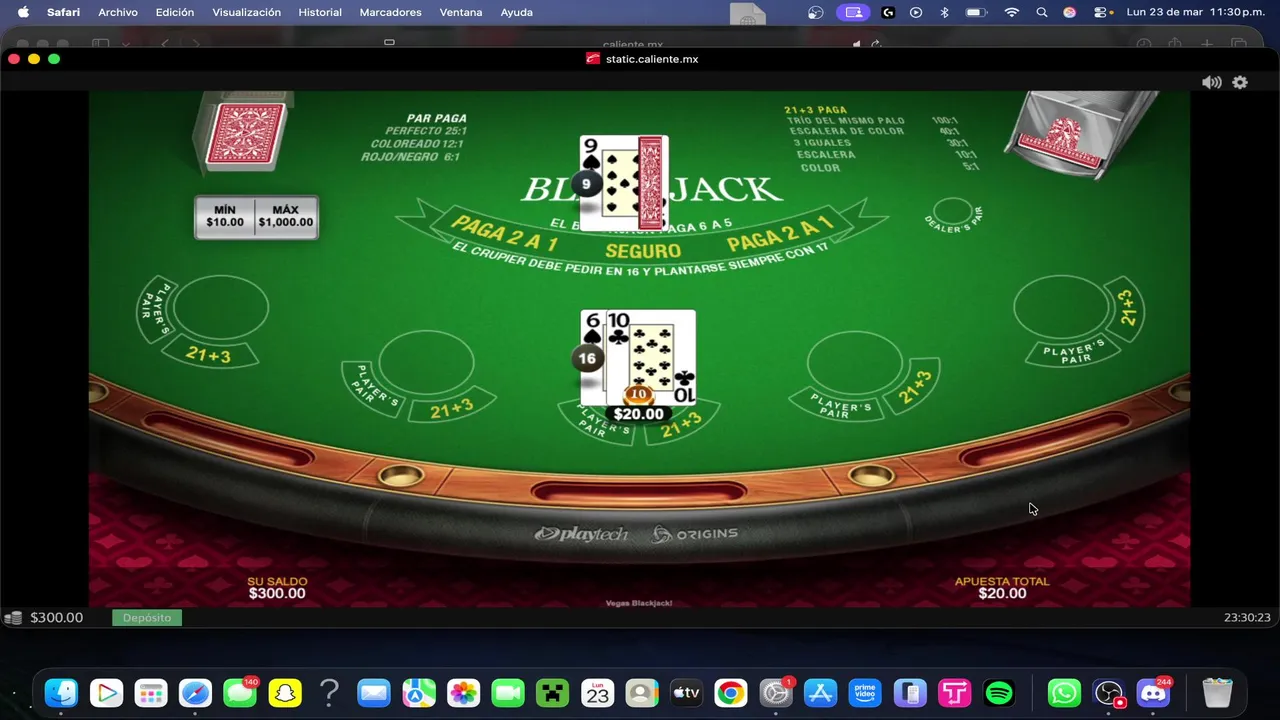Open Safari compass icon in Dock
1280x720 pixels.
point(195,693)
